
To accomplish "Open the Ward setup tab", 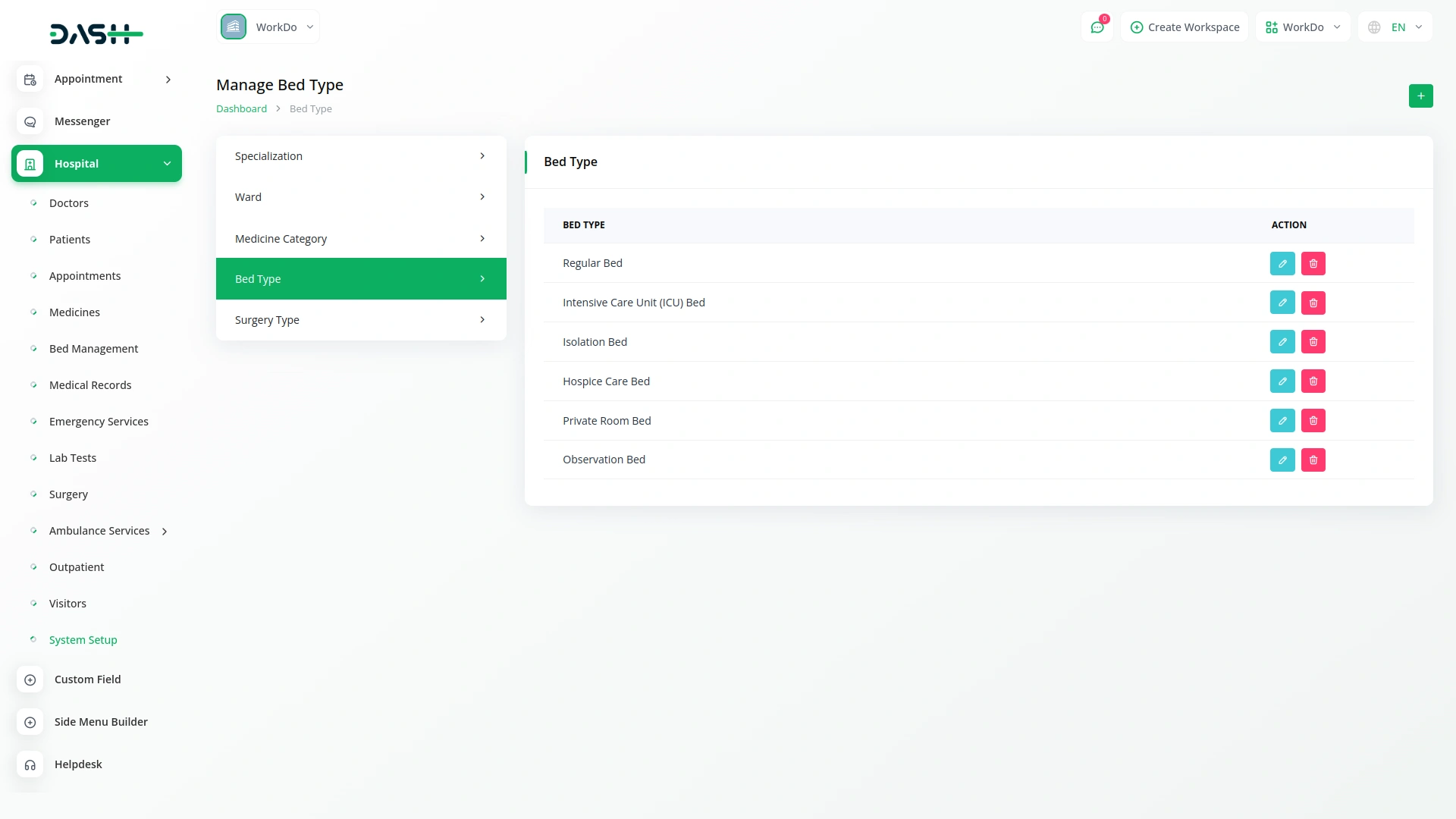I will (x=361, y=197).
